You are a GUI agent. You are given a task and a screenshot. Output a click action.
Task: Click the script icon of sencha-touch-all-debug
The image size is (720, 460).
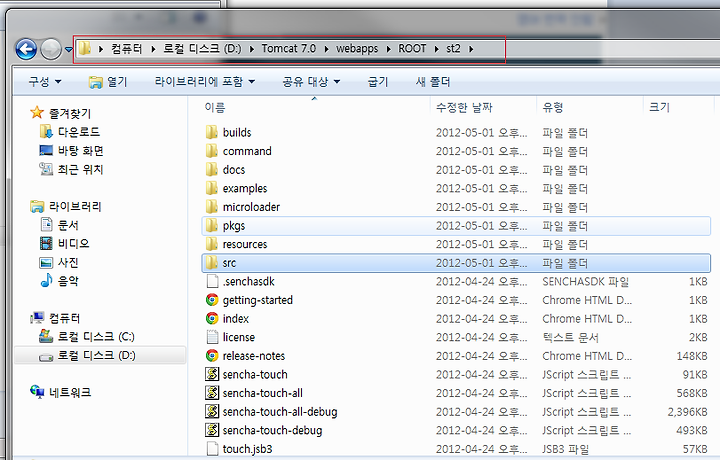[212, 411]
